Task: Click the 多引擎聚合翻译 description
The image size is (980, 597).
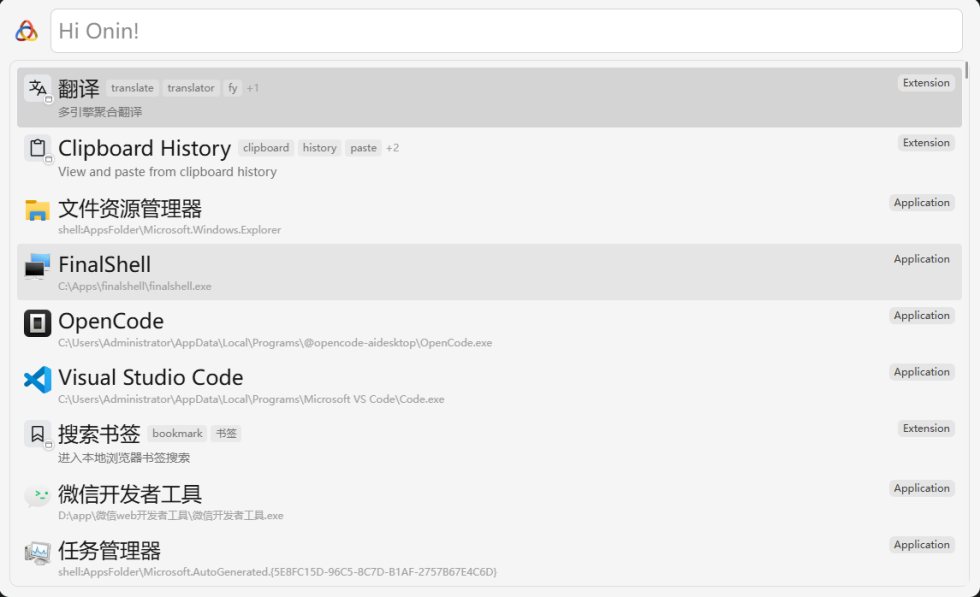Action: point(100,112)
